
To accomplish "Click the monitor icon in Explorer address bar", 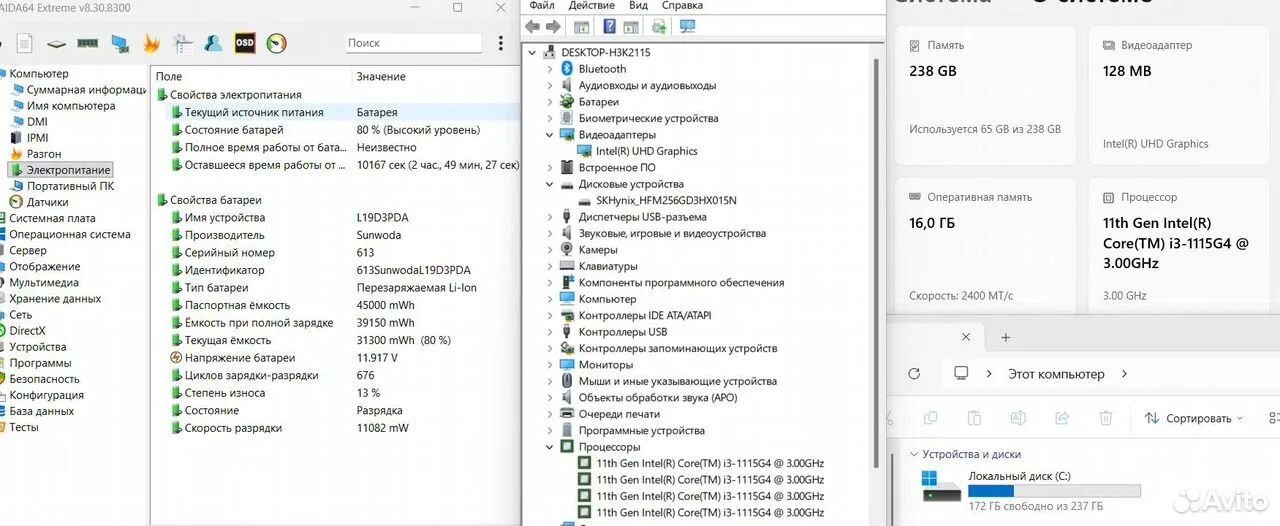I will click(x=961, y=373).
